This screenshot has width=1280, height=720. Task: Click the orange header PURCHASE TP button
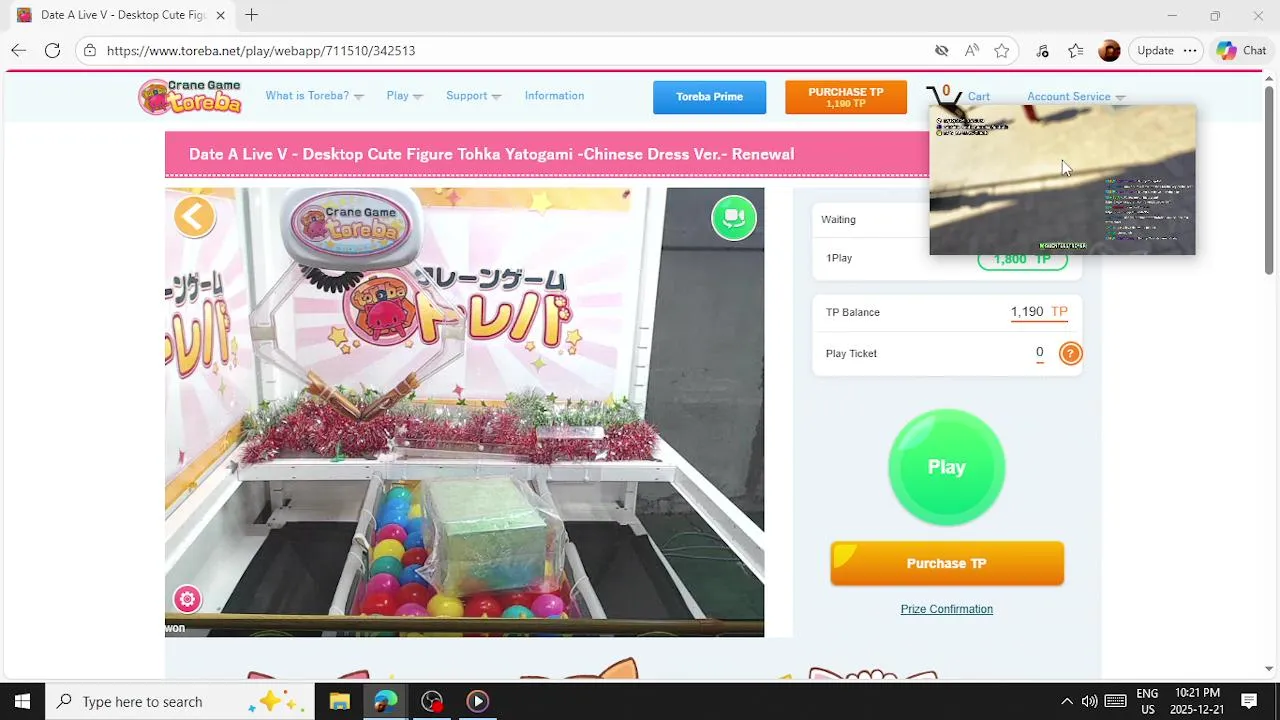(x=845, y=97)
